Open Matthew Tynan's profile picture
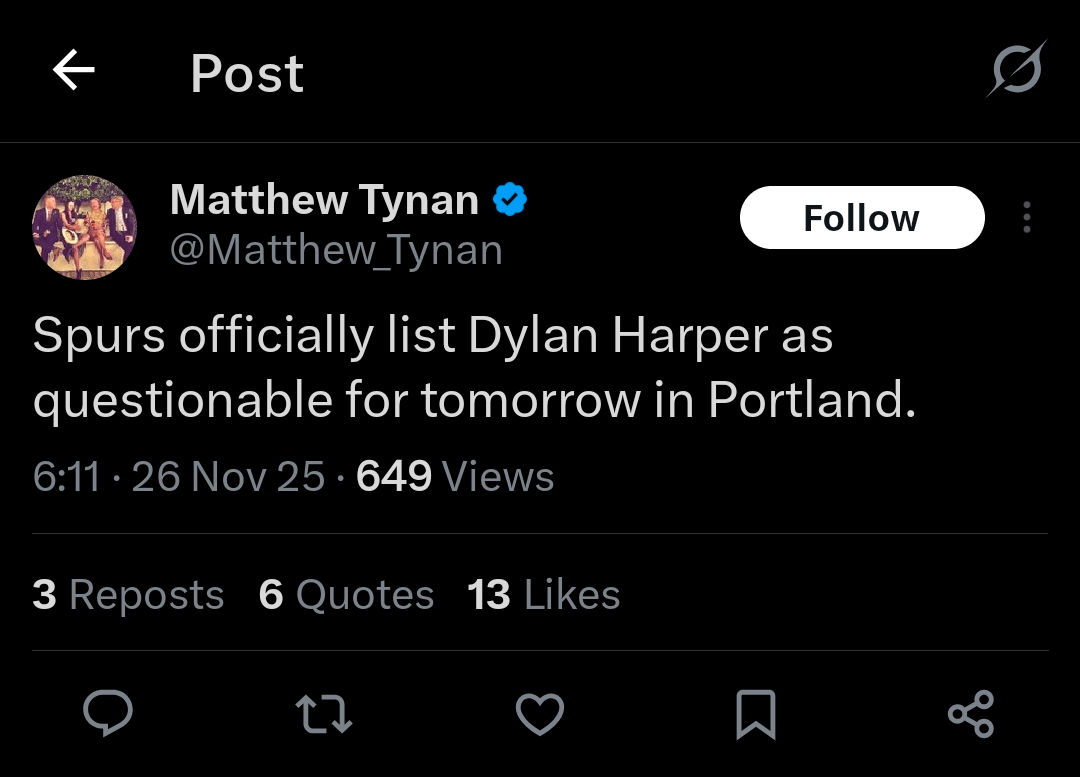 coord(85,227)
